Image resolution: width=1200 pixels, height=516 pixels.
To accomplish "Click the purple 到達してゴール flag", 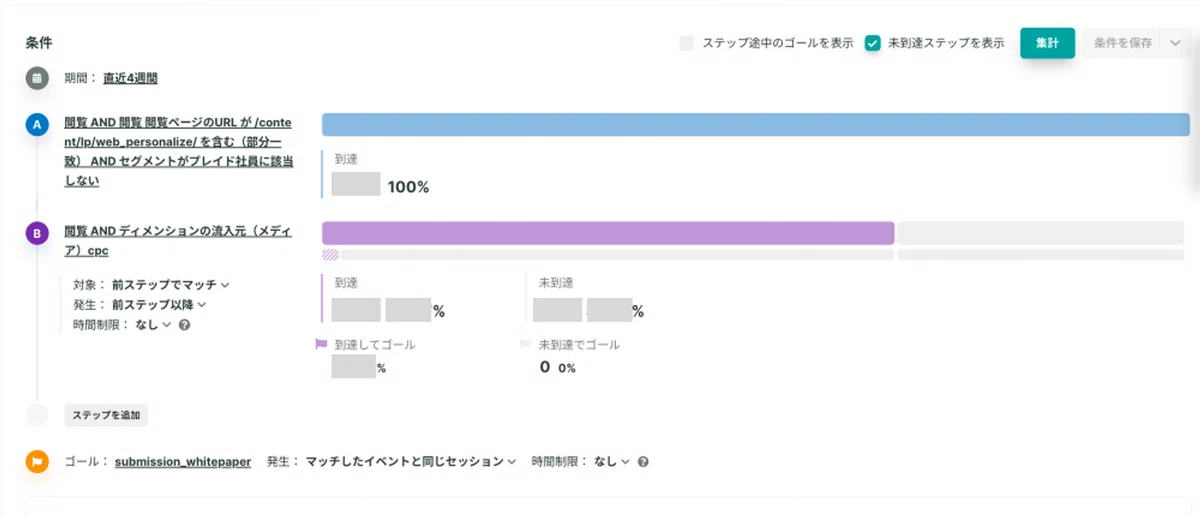I will click(x=322, y=344).
